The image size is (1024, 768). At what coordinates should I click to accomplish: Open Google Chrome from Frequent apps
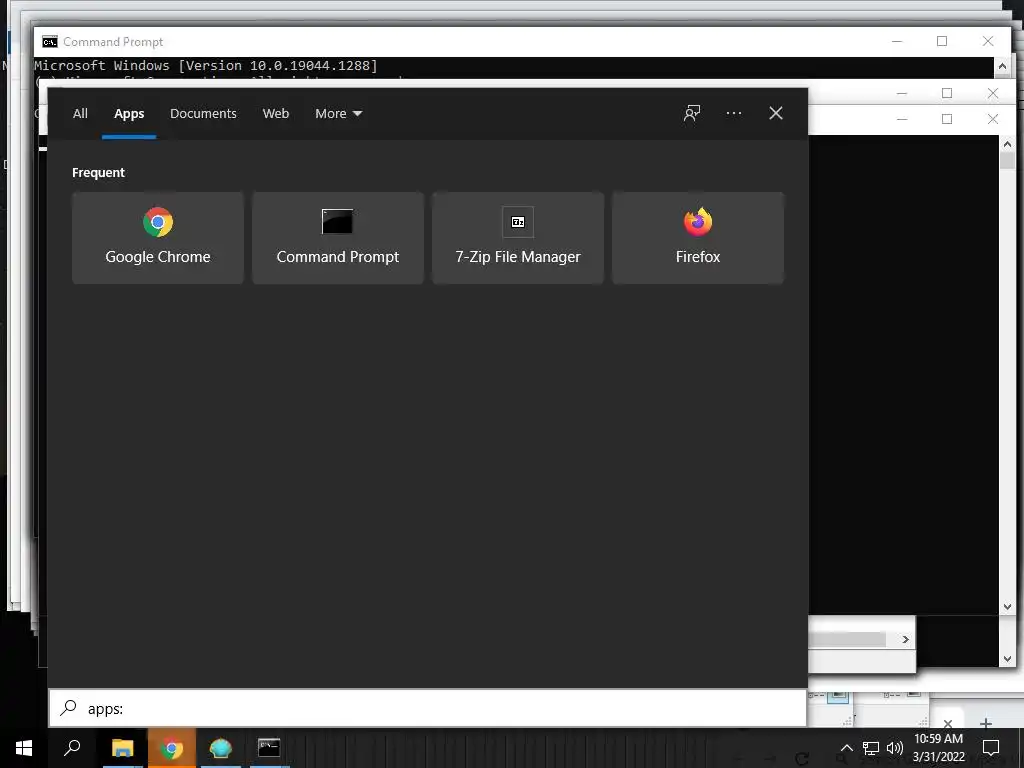click(x=158, y=238)
